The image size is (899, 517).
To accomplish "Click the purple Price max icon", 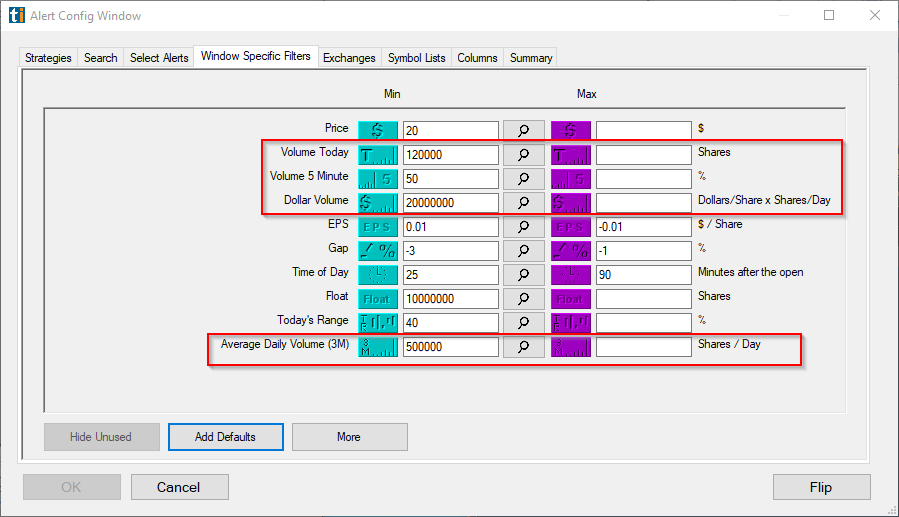I will 570,130.
